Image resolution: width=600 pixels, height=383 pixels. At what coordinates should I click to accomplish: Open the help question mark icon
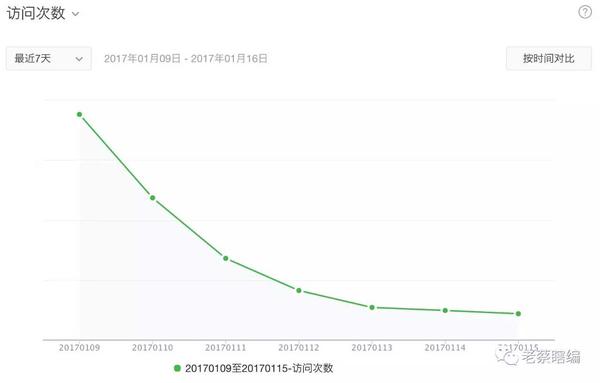click(x=585, y=13)
